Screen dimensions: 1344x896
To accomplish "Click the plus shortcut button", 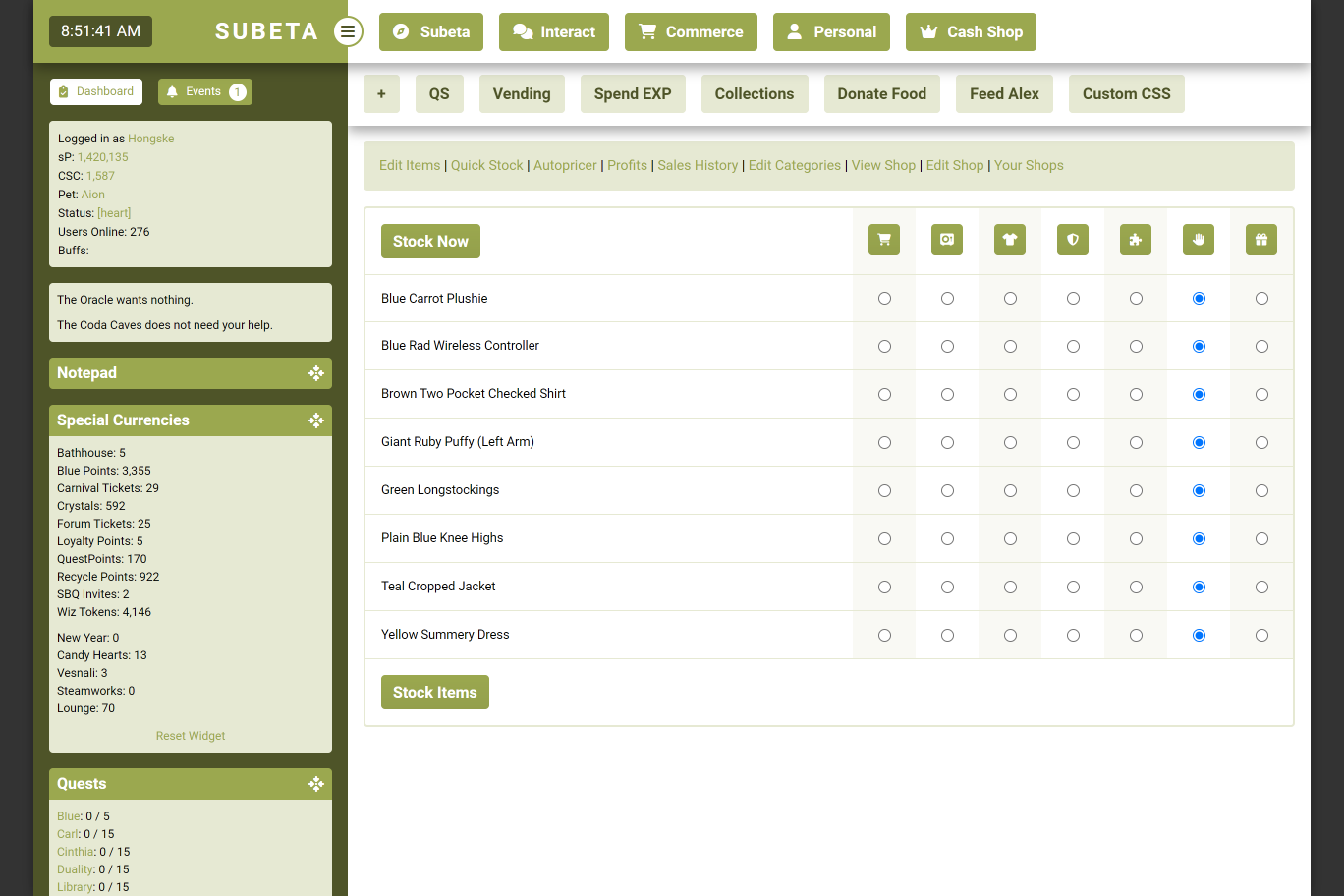I will click(x=381, y=94).
